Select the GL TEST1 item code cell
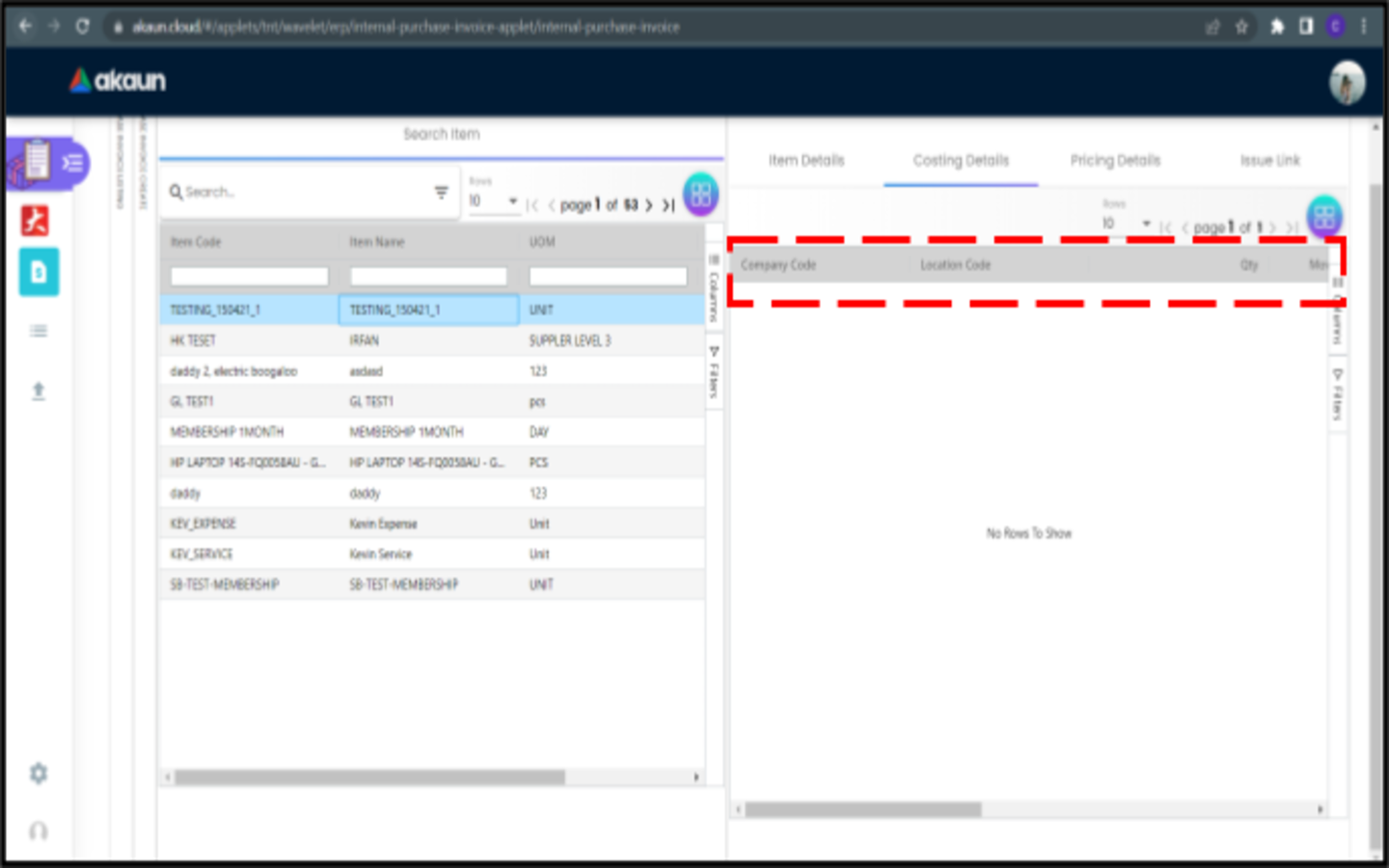 [250, 401]
